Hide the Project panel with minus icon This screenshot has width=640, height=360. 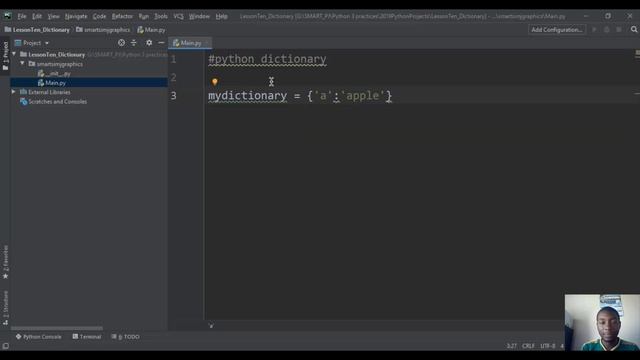pyautogui.click(x=161, y=43)
